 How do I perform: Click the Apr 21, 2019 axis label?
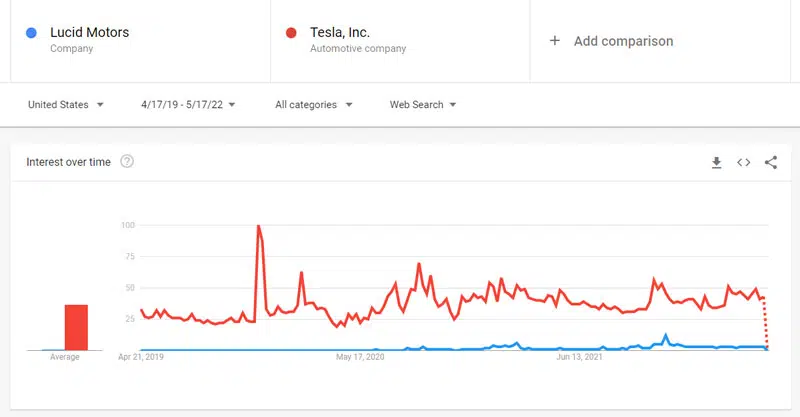tap(141, 356)
